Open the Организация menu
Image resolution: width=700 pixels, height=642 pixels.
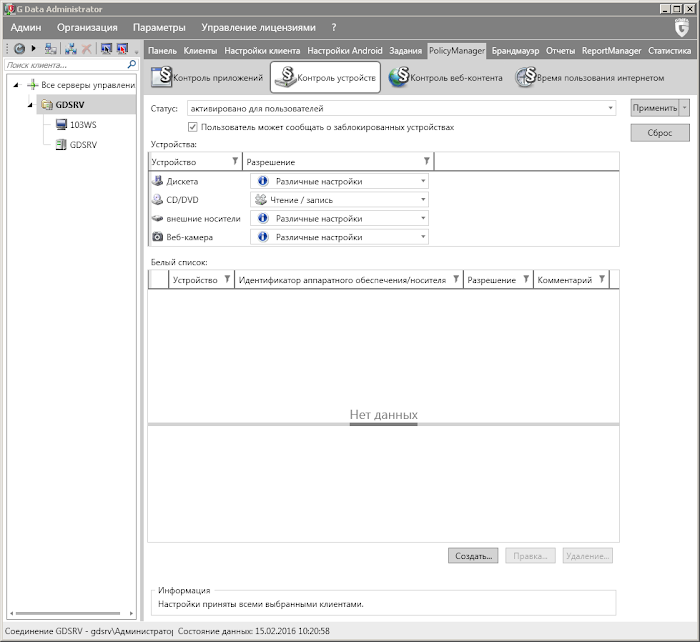point(87,28)
